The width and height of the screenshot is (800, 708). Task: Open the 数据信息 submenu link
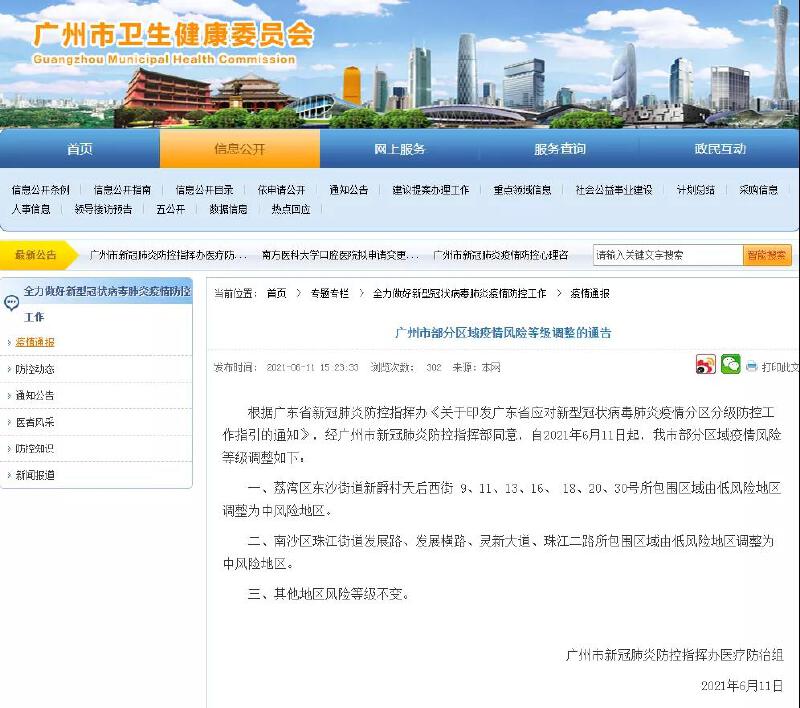[x=228, y=209]
